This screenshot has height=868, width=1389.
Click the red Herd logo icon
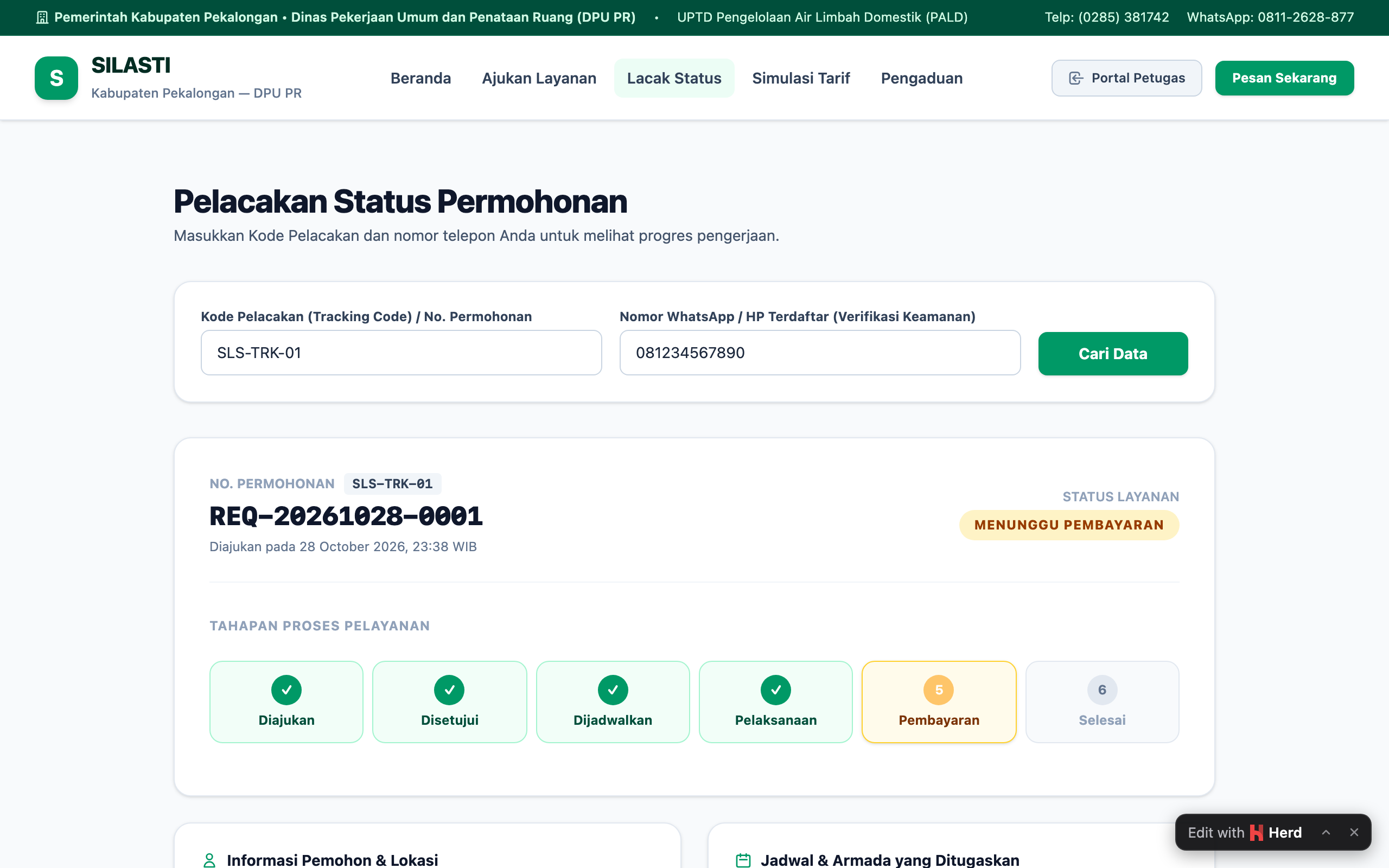point(1256,832)
